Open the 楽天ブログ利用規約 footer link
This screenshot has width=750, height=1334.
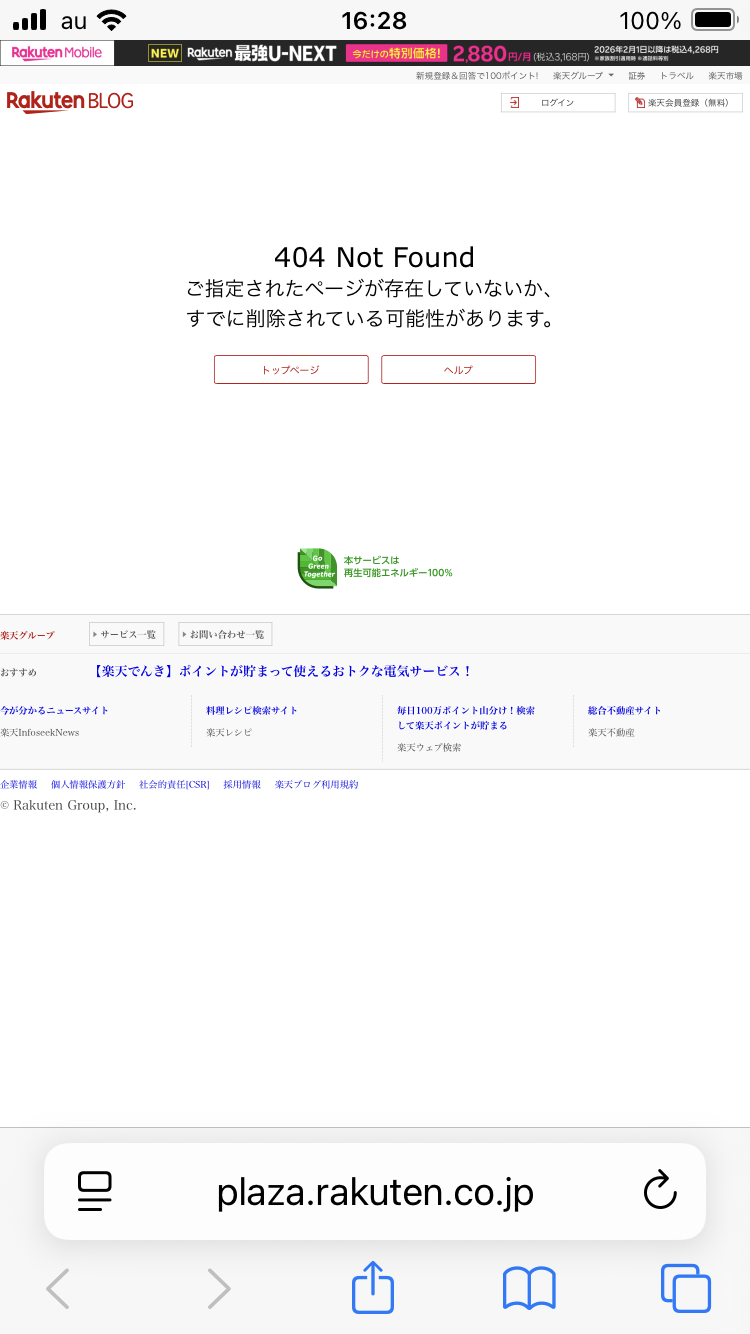click(316, 785)
